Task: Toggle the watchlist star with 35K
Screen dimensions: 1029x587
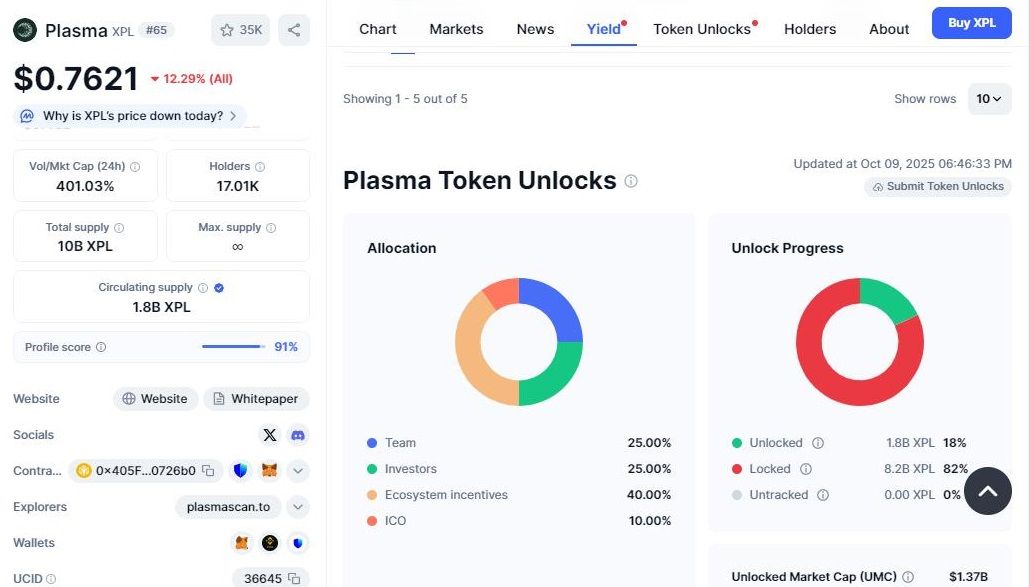Action: click(241, 30)
